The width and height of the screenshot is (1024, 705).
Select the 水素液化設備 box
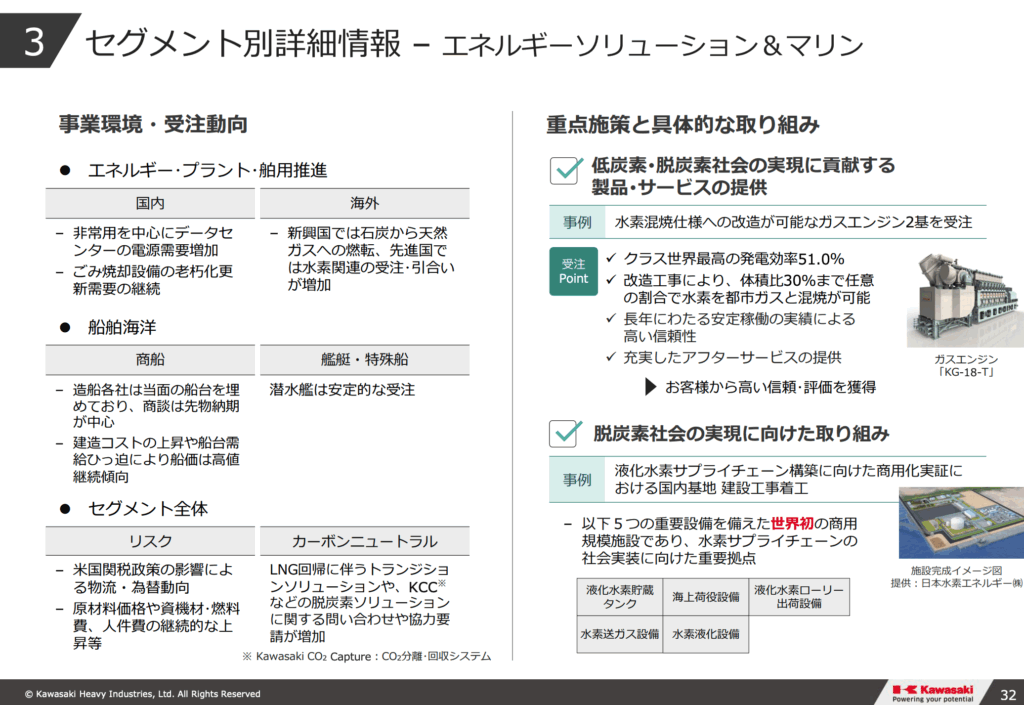706,634
